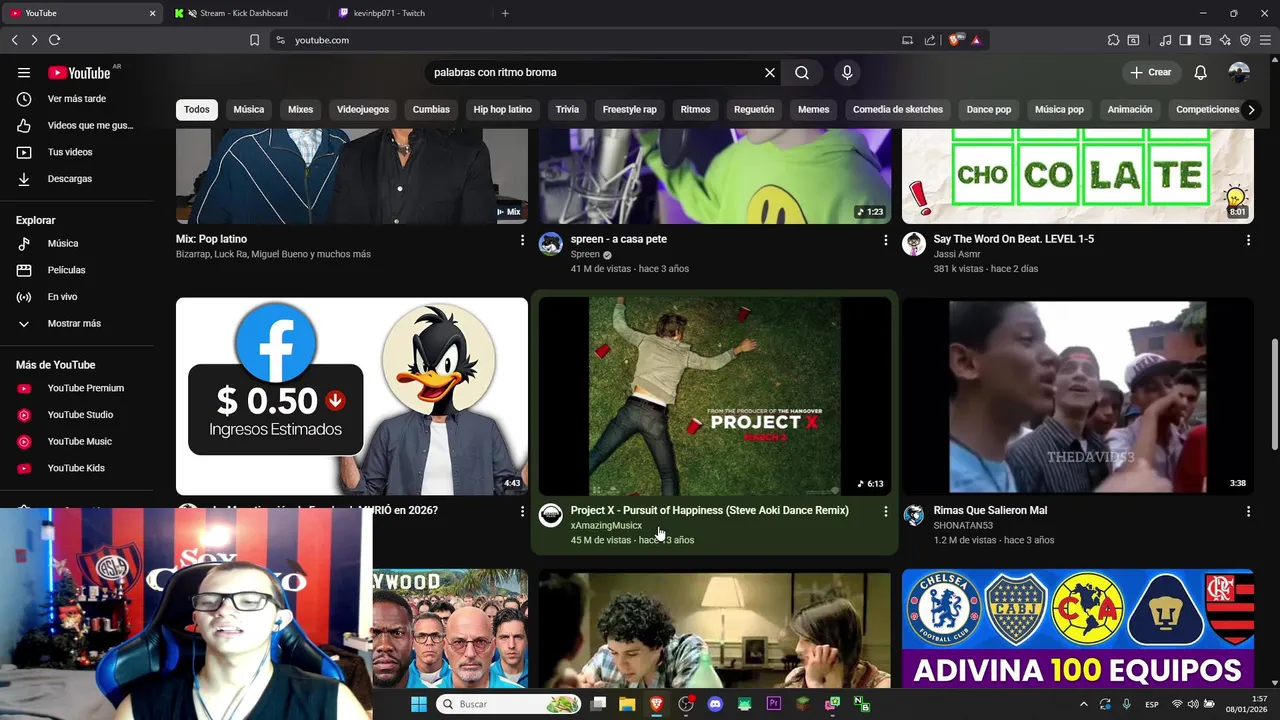Switch to the Stream - Kick Dashboard tab
The width and height of the screenshot is (1280, 720).
click(x=243, y=13)
